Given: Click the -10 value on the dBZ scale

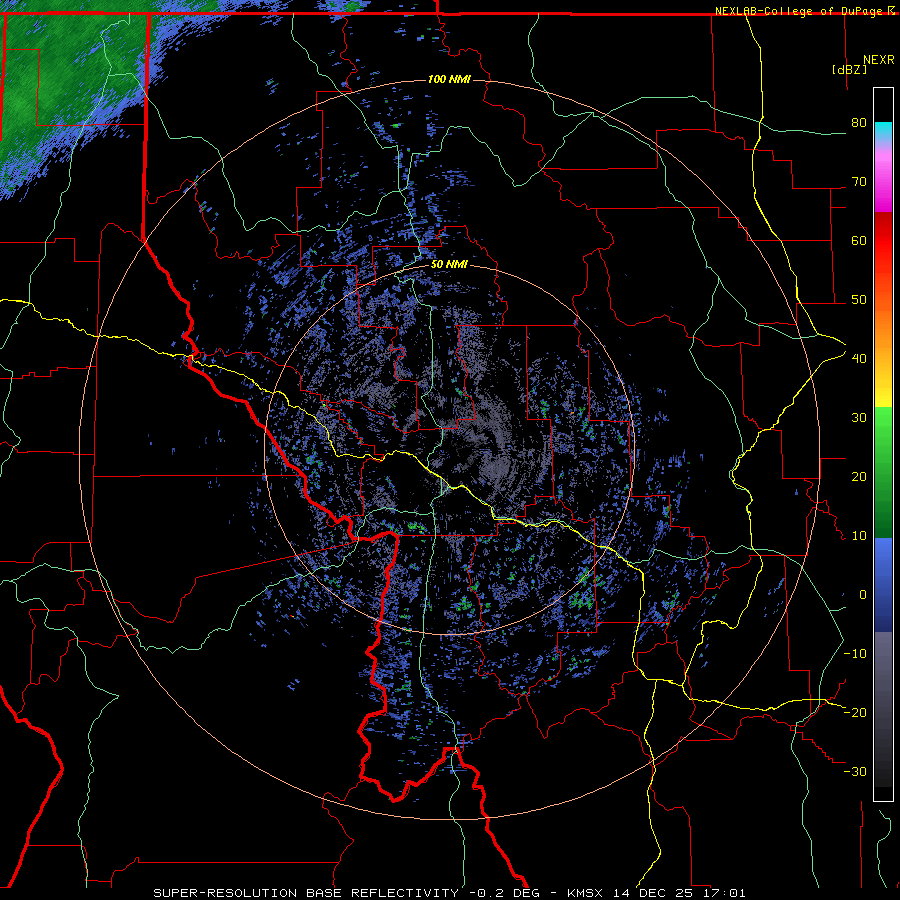Looking at the screenshot, I should pos(855,654).
